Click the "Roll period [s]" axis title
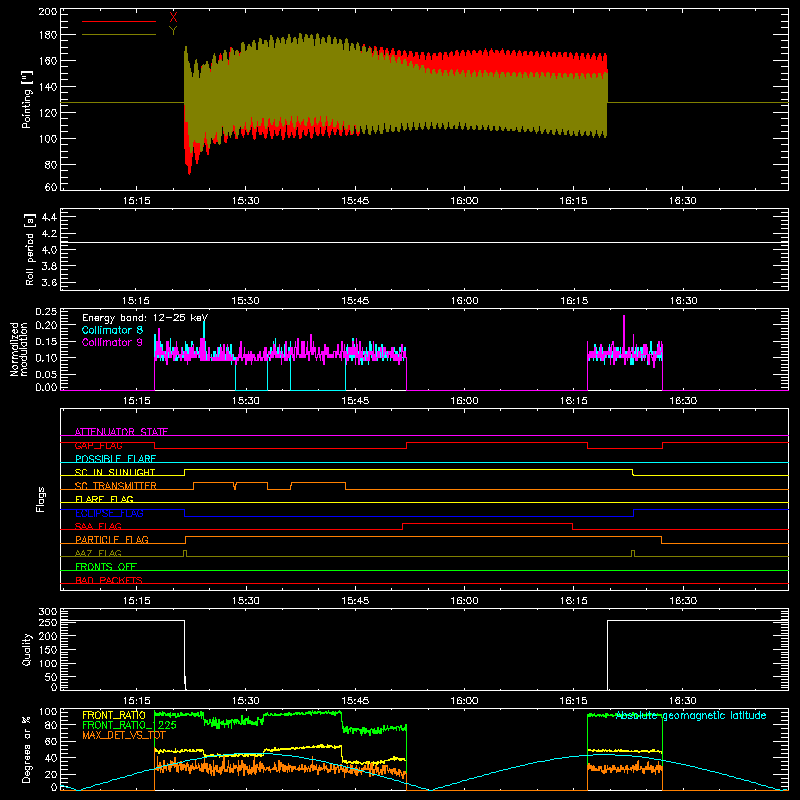Viewport: 800px width, 800px height. pos(30,249)
